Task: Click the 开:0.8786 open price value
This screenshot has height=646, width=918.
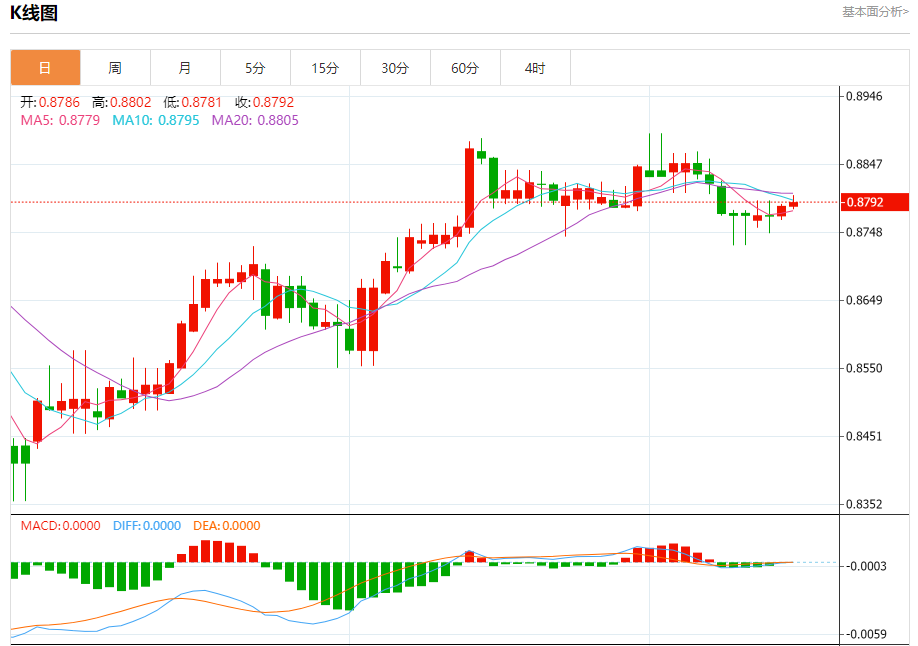Action: tap(50, 102)
